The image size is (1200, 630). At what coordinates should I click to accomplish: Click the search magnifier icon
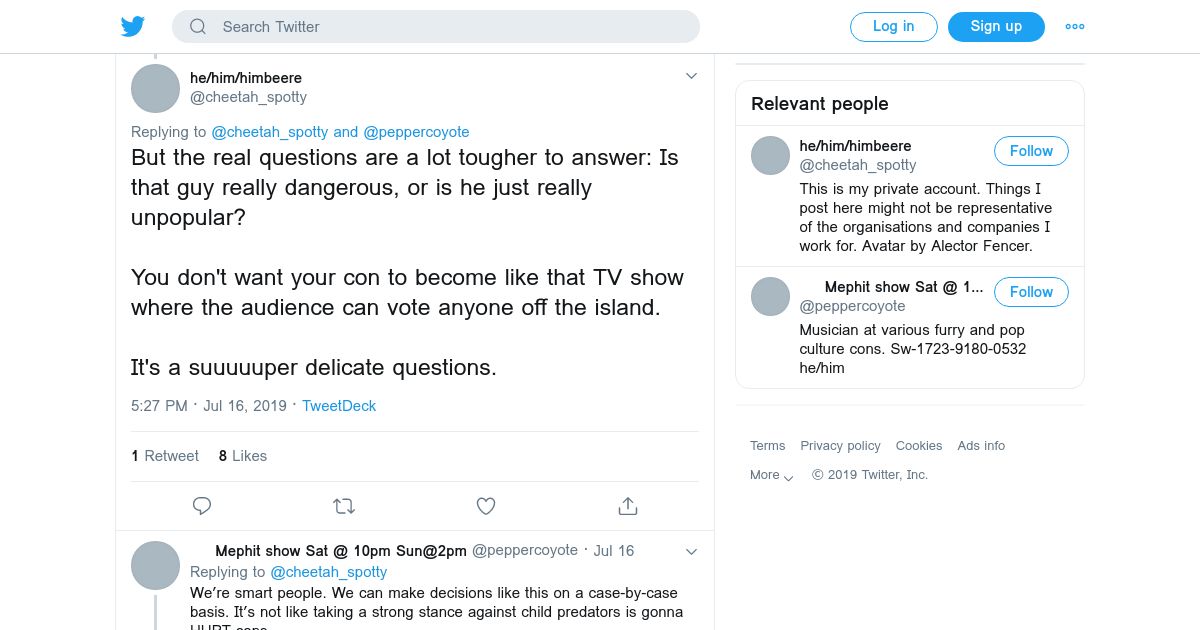tap(198, 27)
